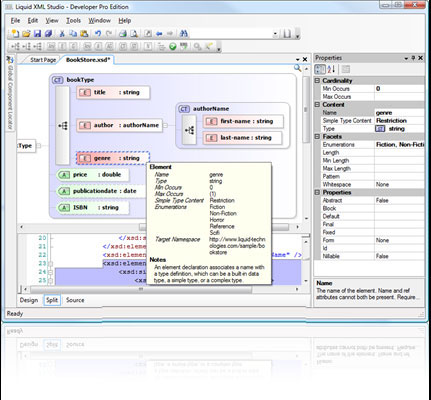Viewport: 431px width, 400px height.
Task: Collapse the Content property group
Action: 317,105
